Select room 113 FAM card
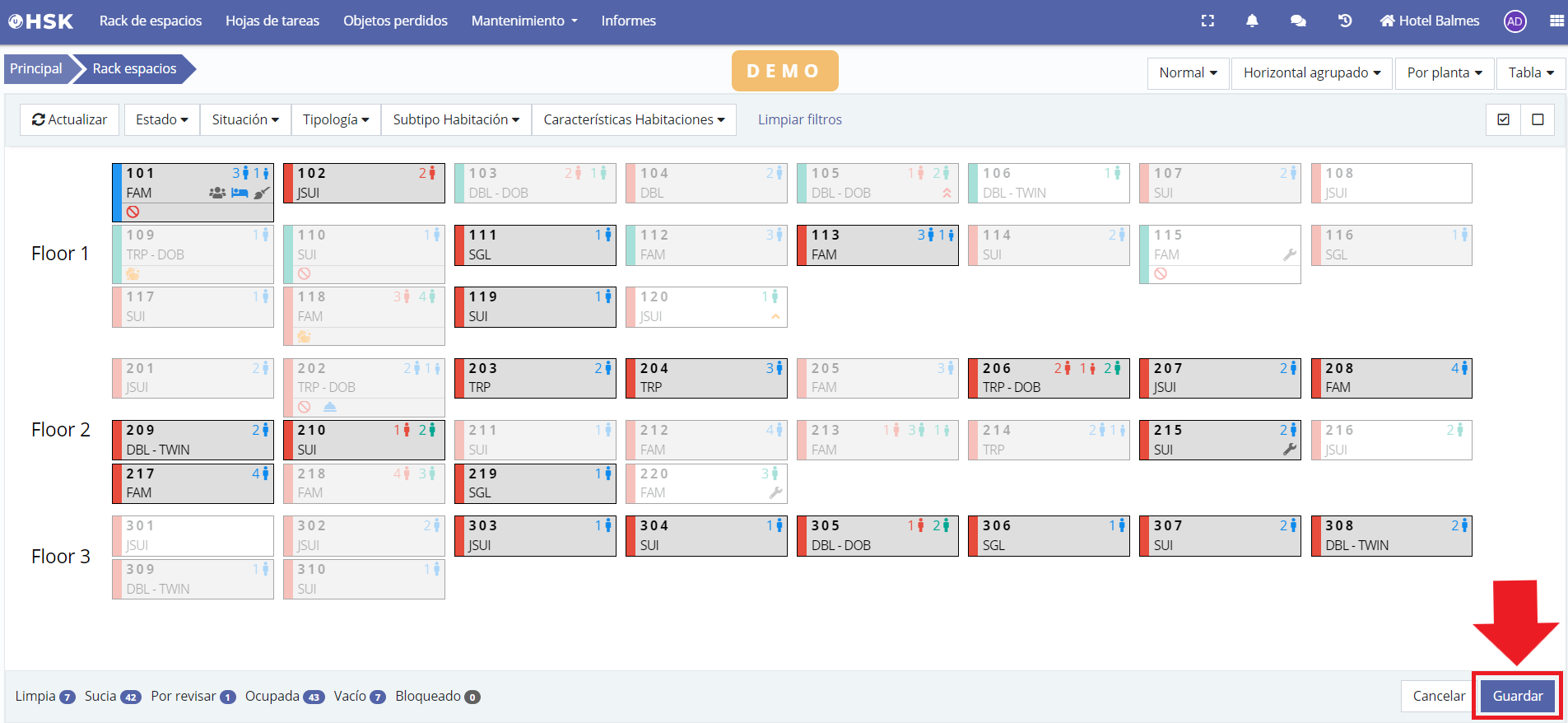 877,245
